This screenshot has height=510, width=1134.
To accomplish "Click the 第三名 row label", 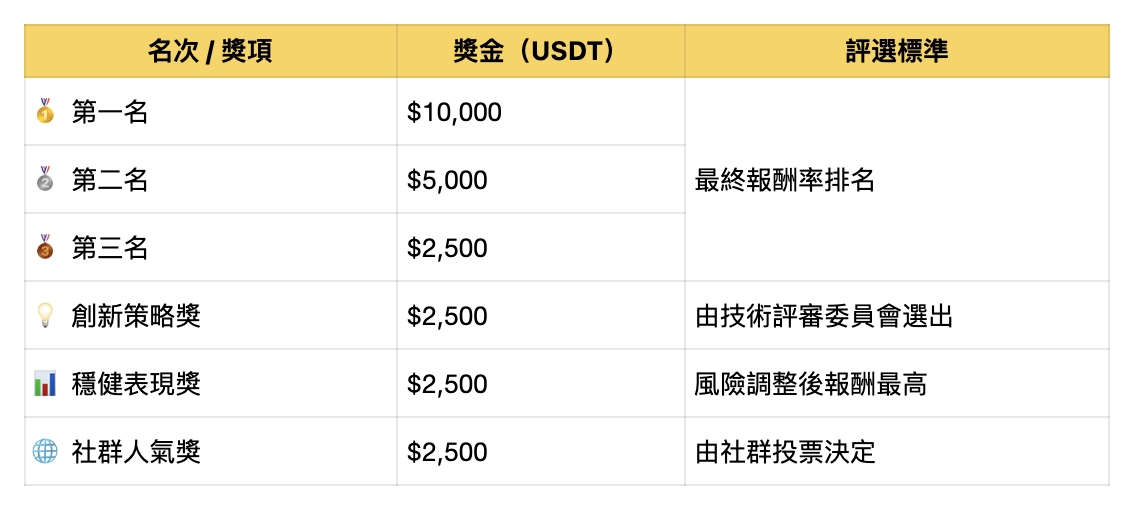I will pos(110,248).
